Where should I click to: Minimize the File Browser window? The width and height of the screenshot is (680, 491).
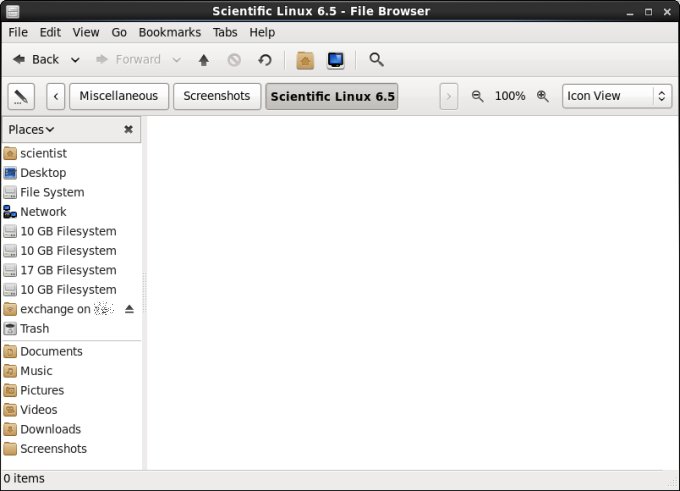[x=630, y=12]
